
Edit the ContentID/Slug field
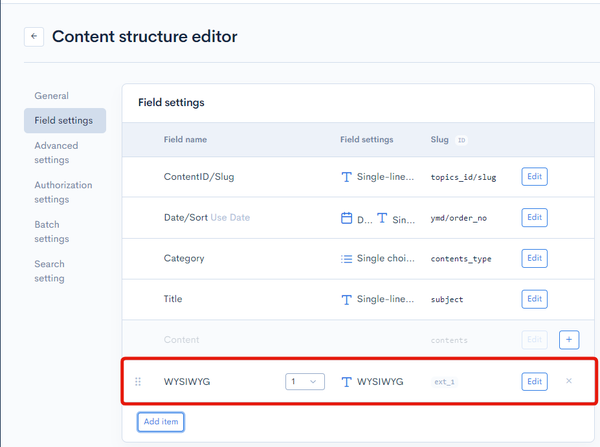tap(534, 176)
